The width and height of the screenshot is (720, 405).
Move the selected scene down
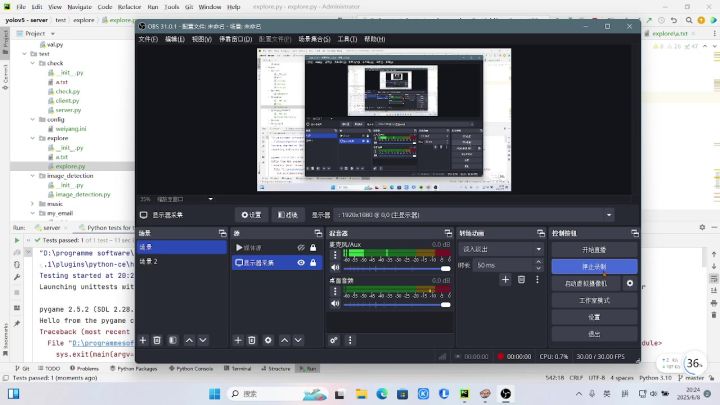203,340
